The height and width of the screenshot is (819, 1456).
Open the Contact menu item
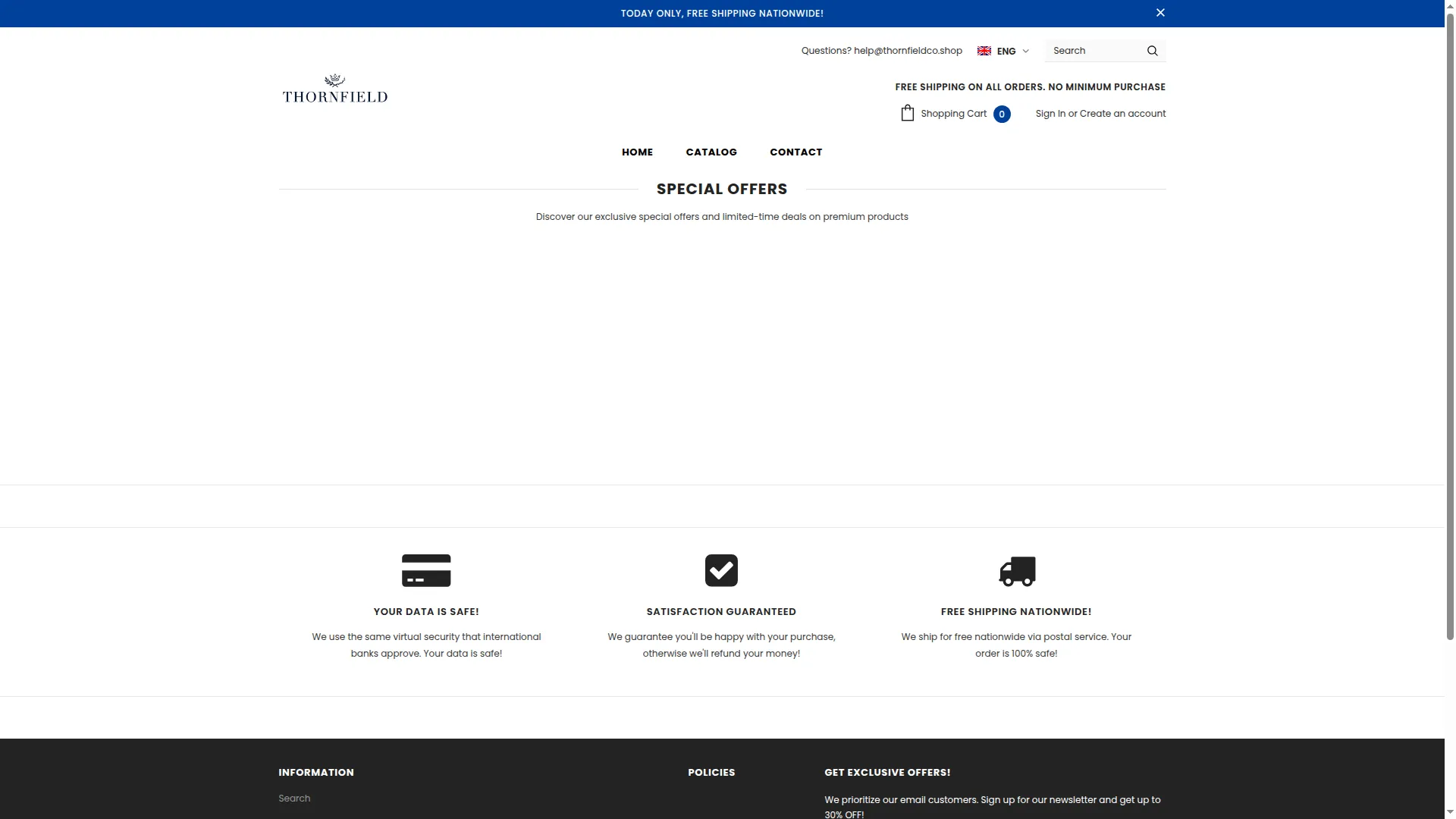coord(795,152)
